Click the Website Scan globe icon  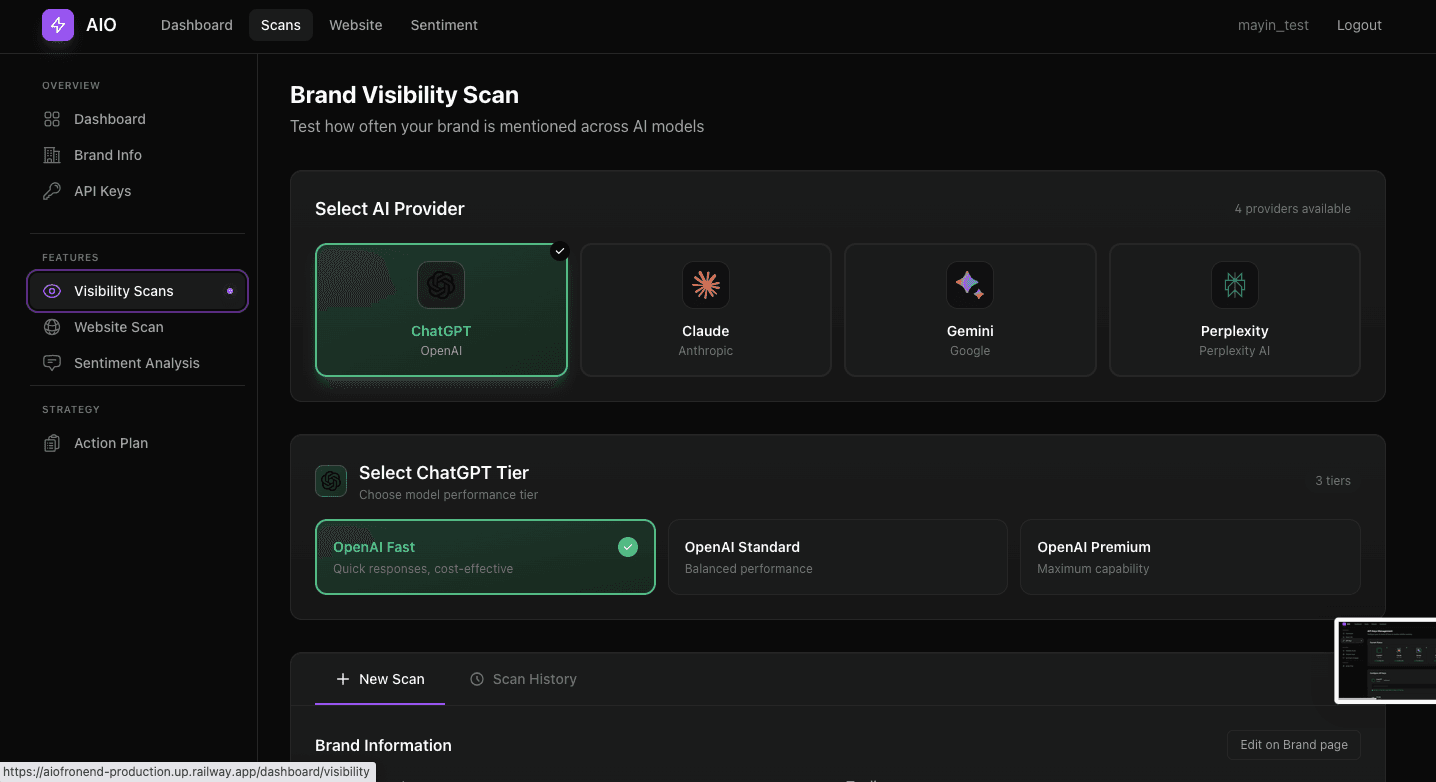tap(52, 327)
